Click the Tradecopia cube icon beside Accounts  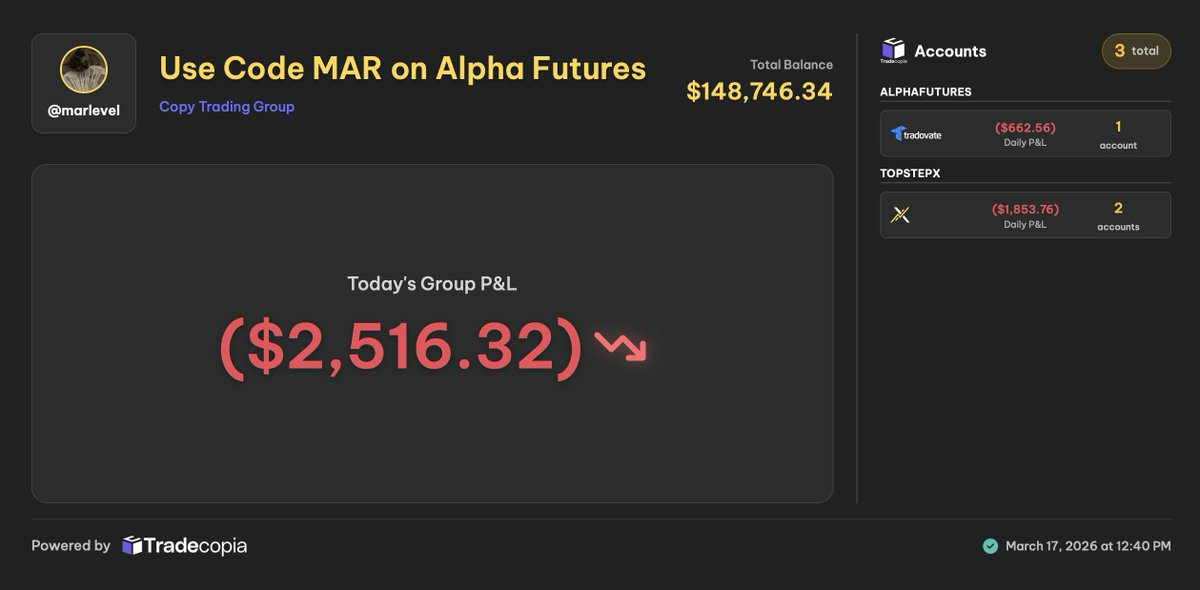pos(893,50)
